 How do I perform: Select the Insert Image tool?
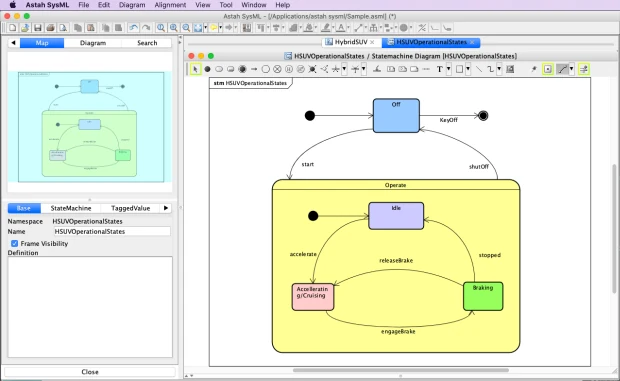pos(510,69)
